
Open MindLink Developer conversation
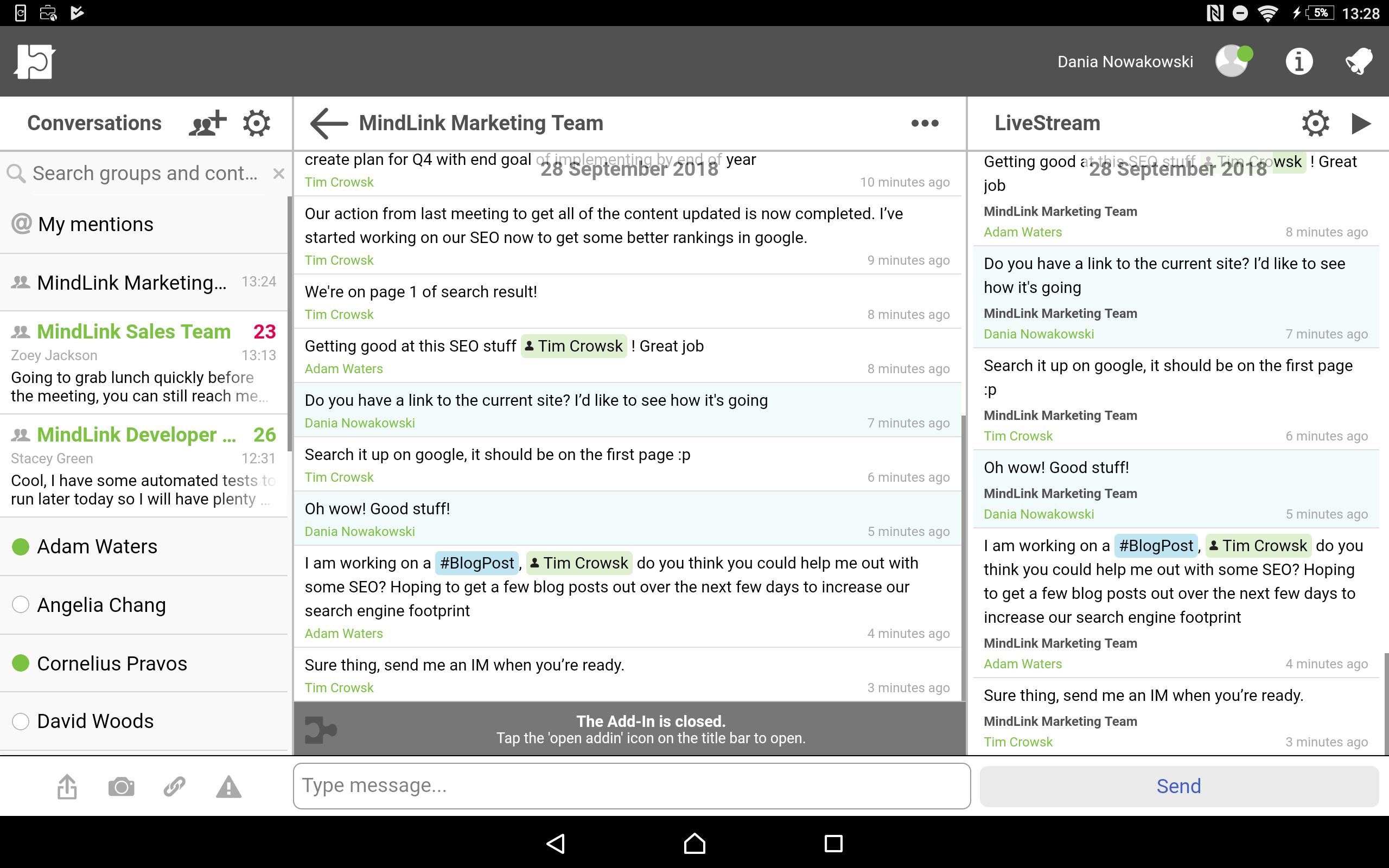(143, 466)
